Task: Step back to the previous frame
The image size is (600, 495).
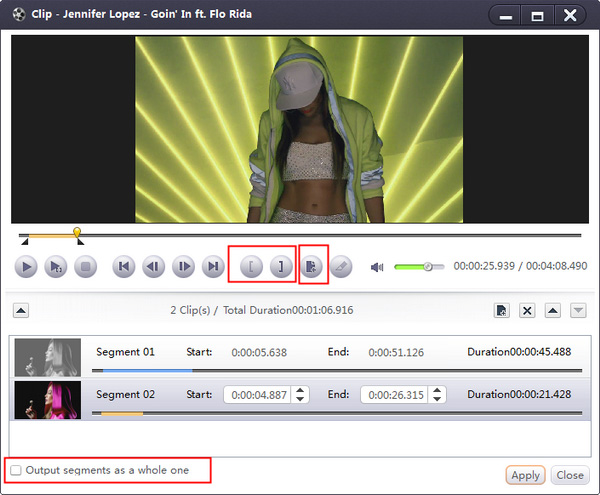Action: (153, 267)
